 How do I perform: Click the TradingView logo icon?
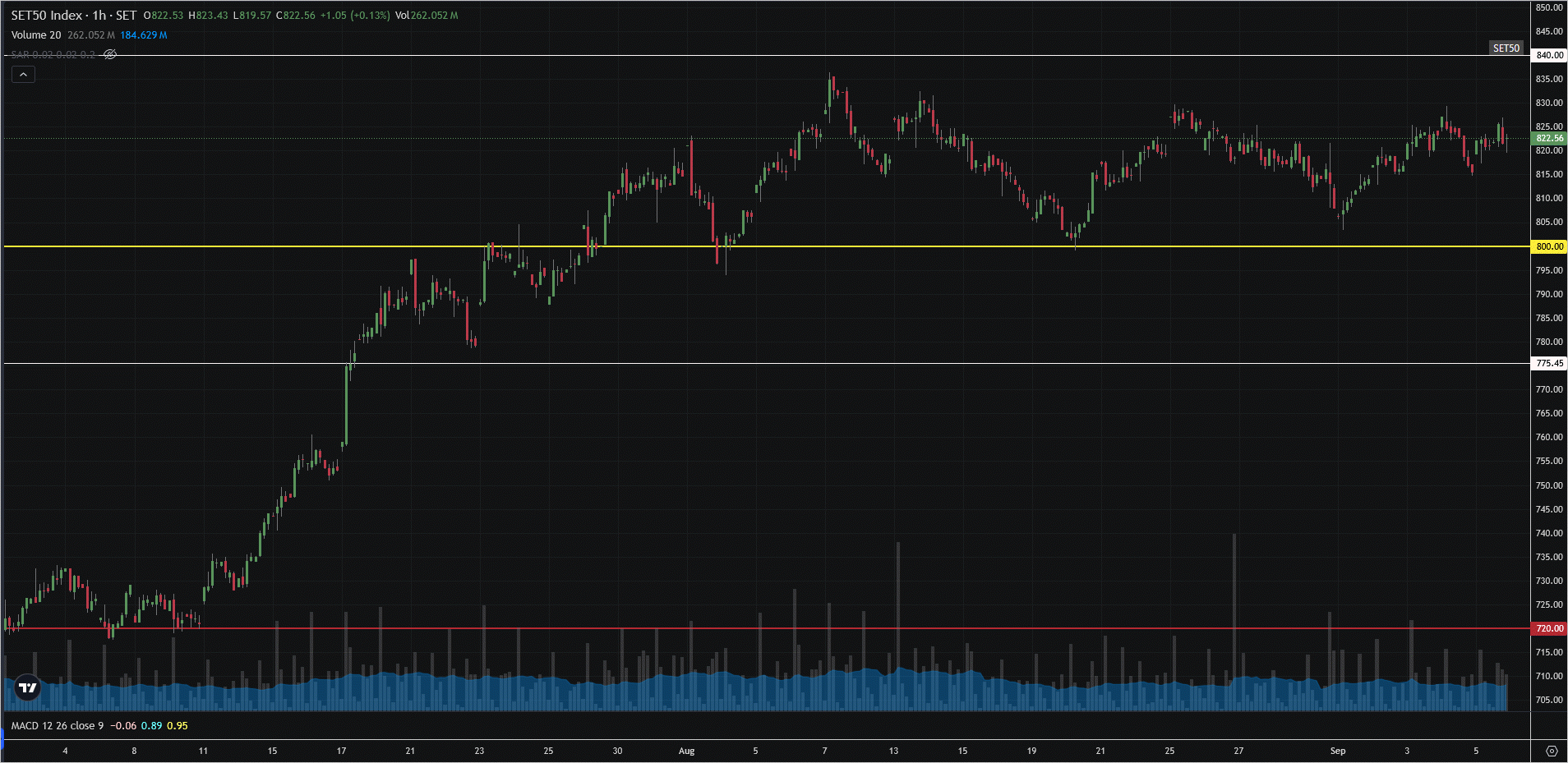(28, 687)
